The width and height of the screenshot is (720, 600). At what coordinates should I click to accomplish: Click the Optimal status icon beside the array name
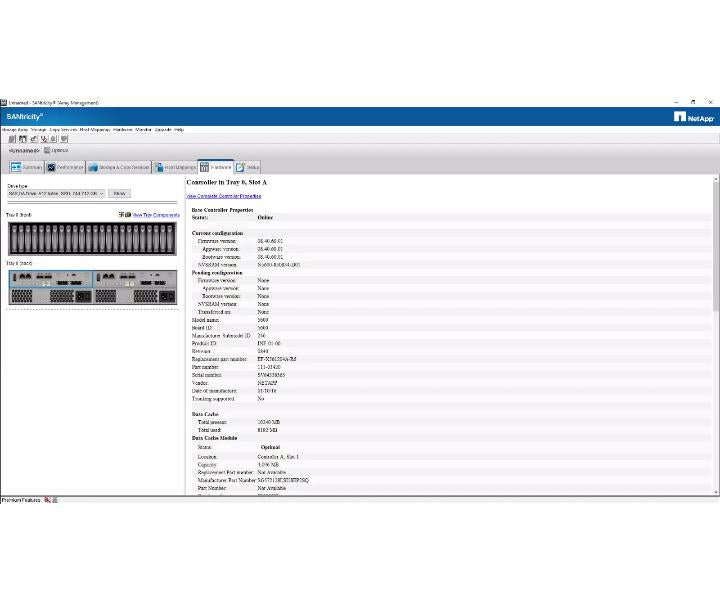click(x=47, y=151)
